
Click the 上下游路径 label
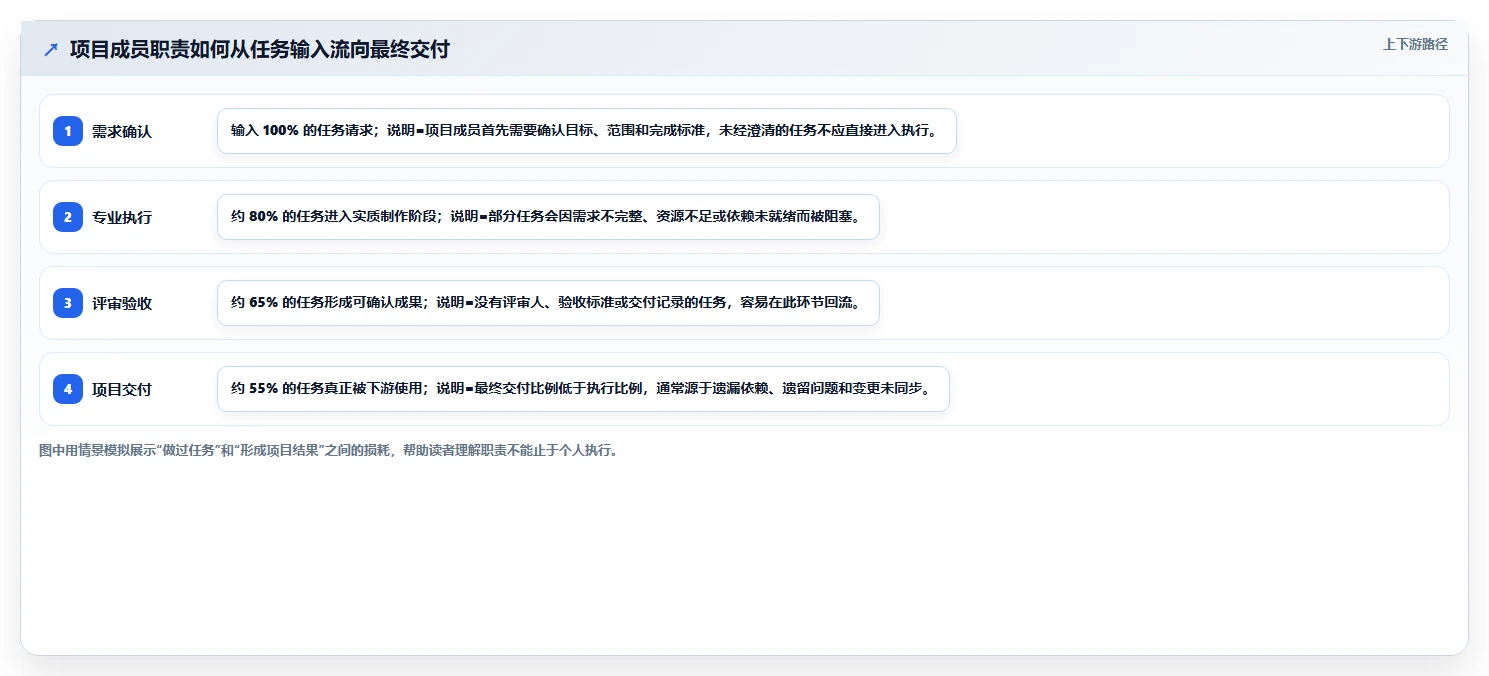(x=1415, y=44)
